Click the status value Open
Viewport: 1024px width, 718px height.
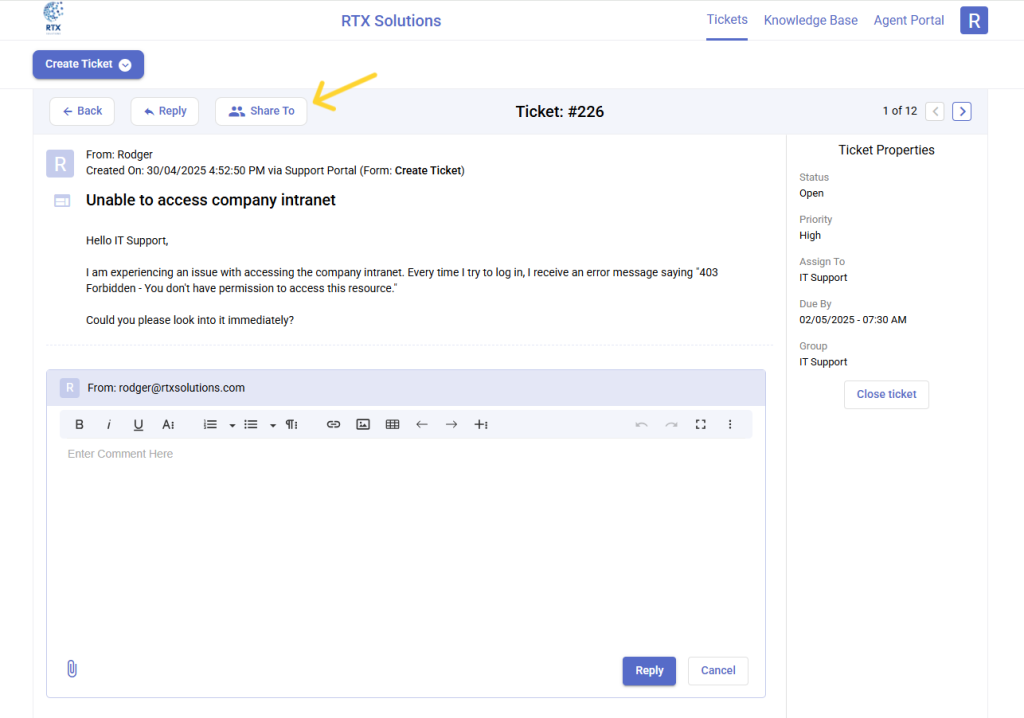[x=811, y=193]
